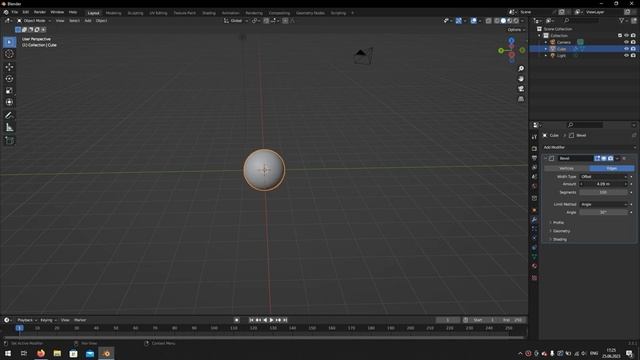Viewport: 640px width, 360px height.
Task: Open Modifier properties wrench tab
Action: coord(534,220)
